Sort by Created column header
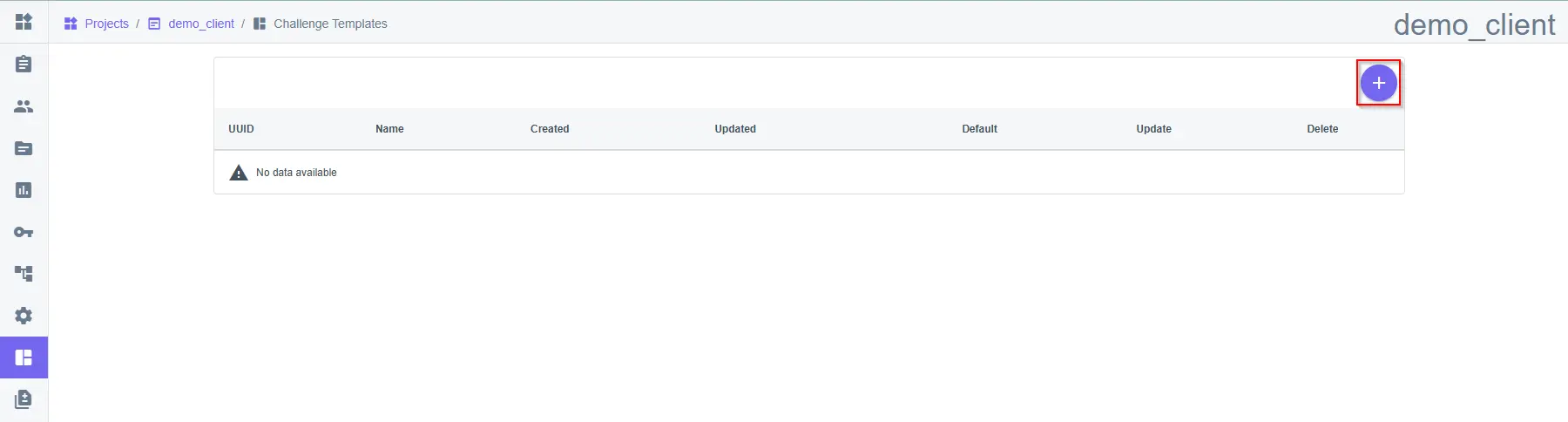The width and height of the screenshot is (1568, 422). (550, 129)
